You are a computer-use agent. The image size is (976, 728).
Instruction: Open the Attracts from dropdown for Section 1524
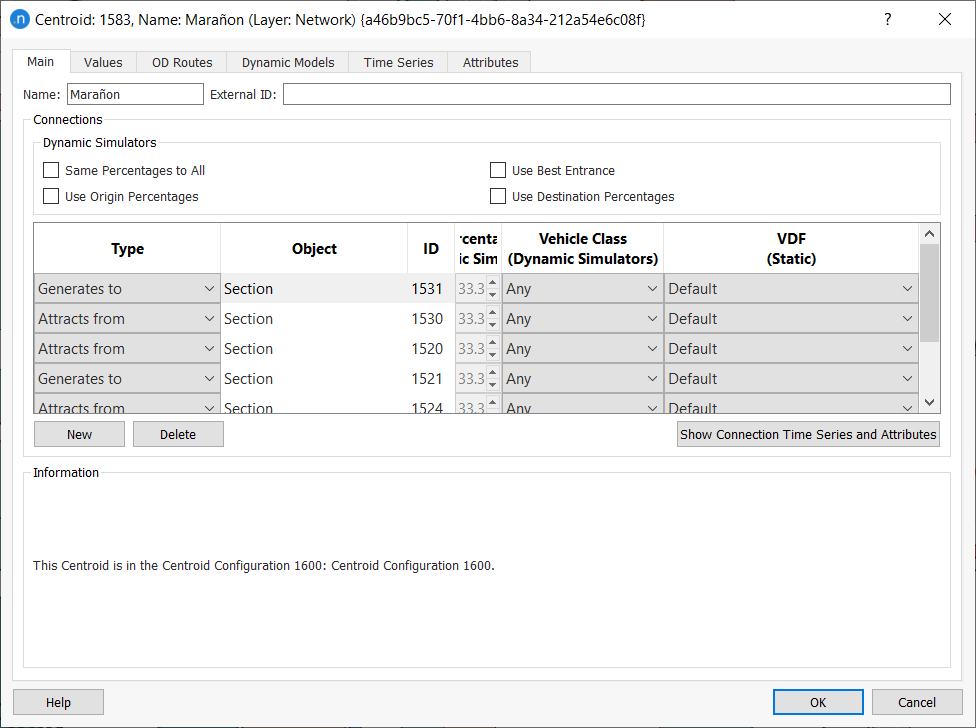pos(209,405)
